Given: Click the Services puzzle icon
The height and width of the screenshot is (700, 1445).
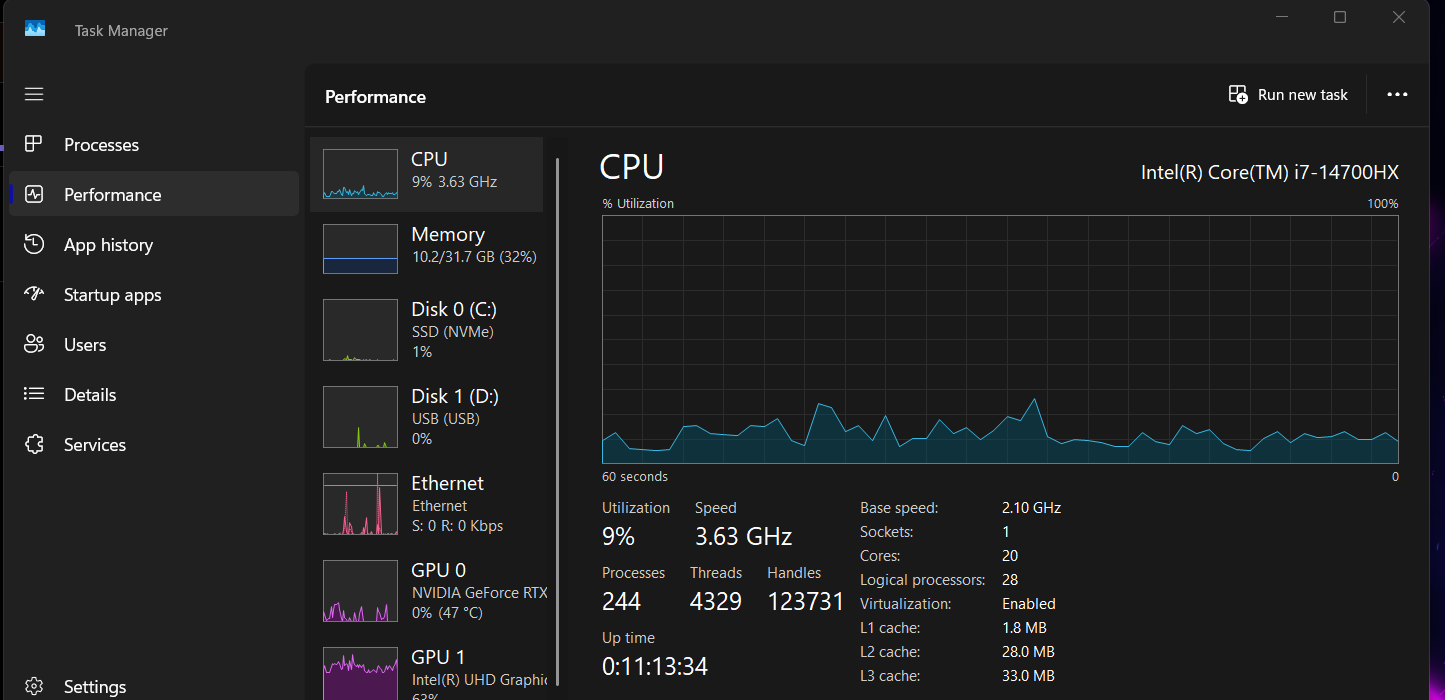Looking at the screenshot, I should pos(34,444).
